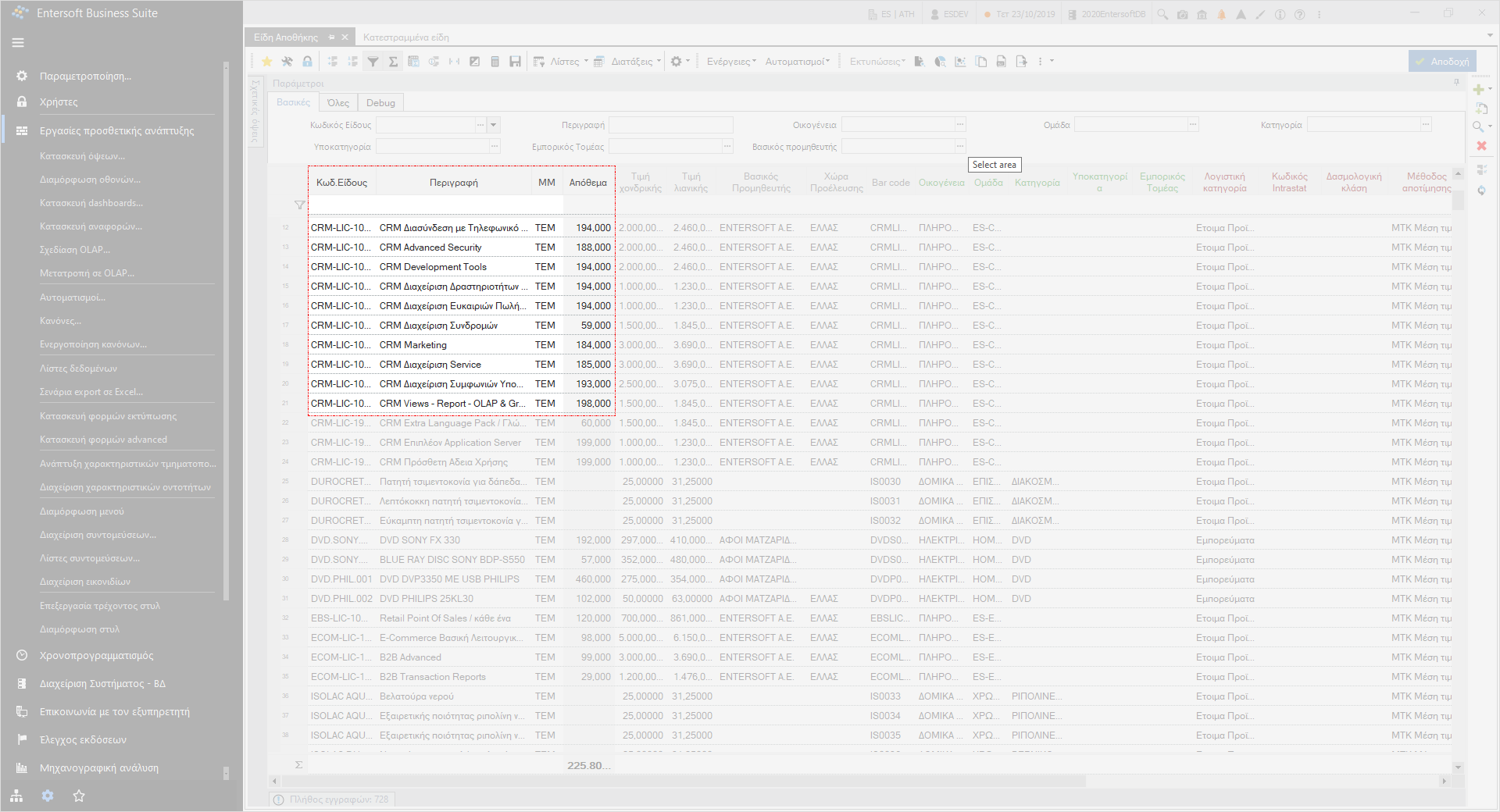Switch to the Κατεστραμμένα είδη tab
1500x812 pixels.
[x=406, y=37]
